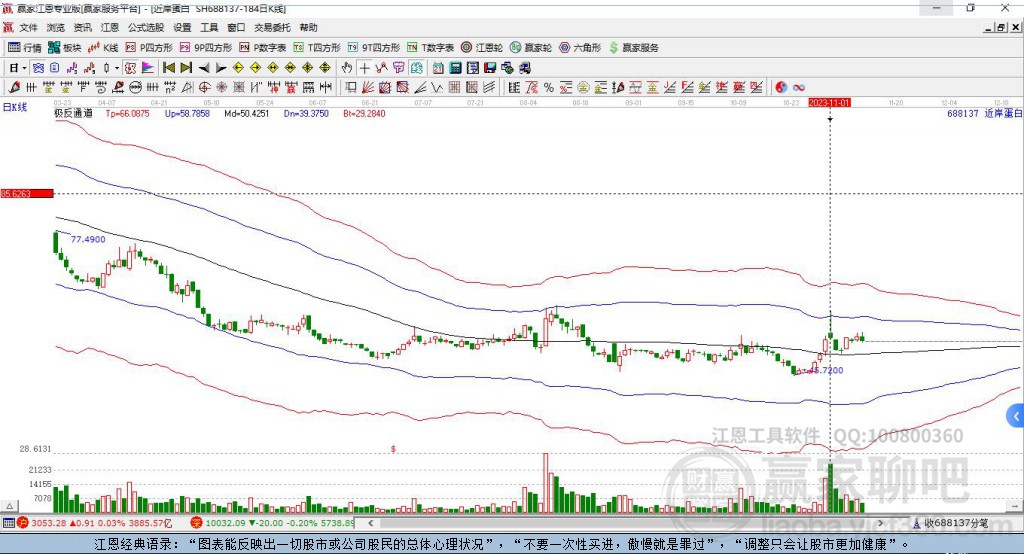
Task: Open the 交易委托 menu
Action: [272, 27]
